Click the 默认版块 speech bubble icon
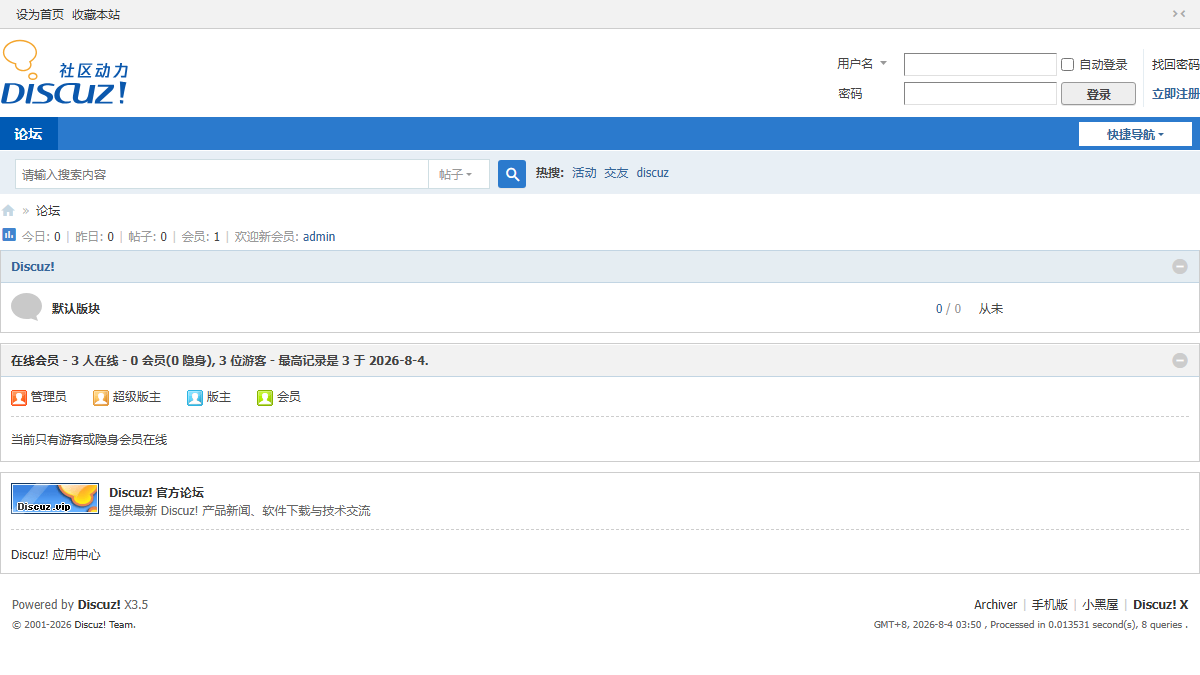 27,307
